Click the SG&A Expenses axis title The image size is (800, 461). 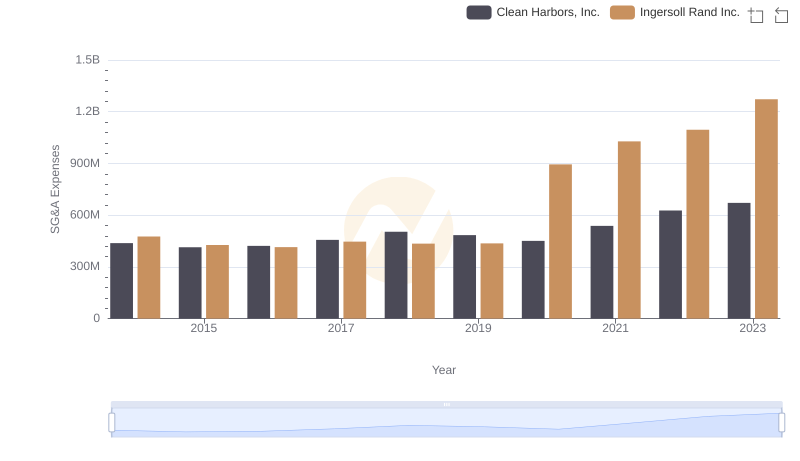tap(55, 189)
